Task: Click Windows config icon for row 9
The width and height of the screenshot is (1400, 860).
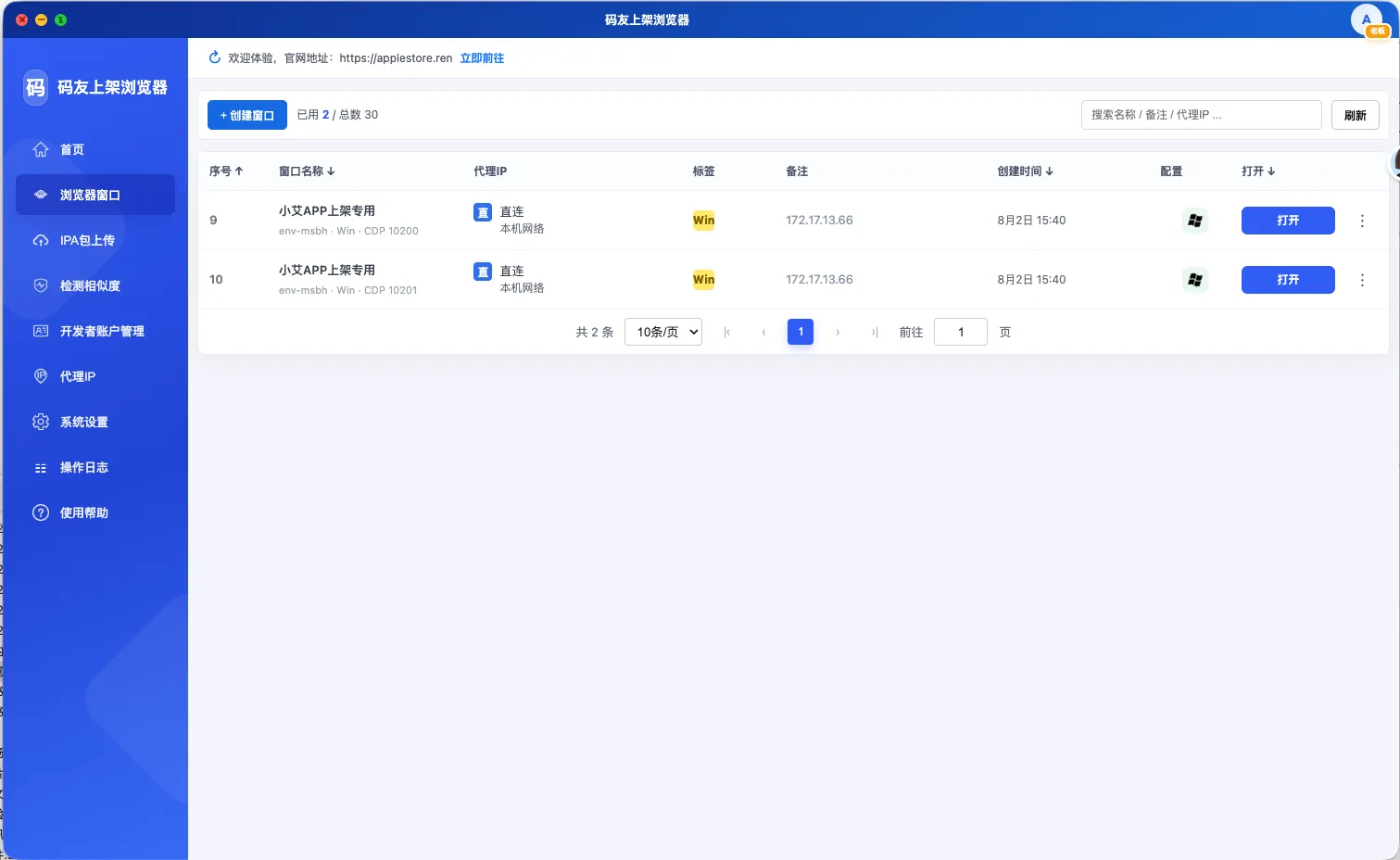Action: click(1195, 221)
